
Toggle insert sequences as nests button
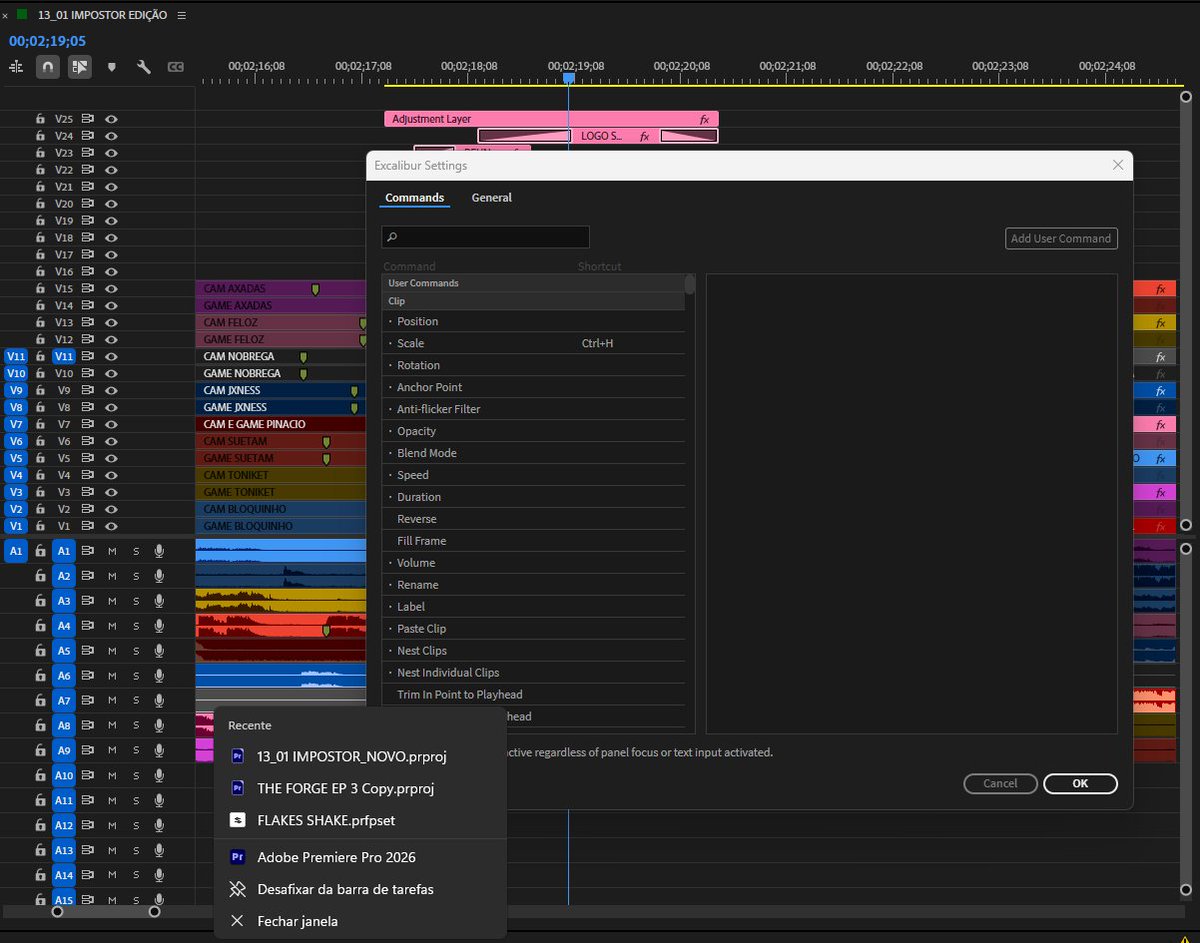(16, 67)
